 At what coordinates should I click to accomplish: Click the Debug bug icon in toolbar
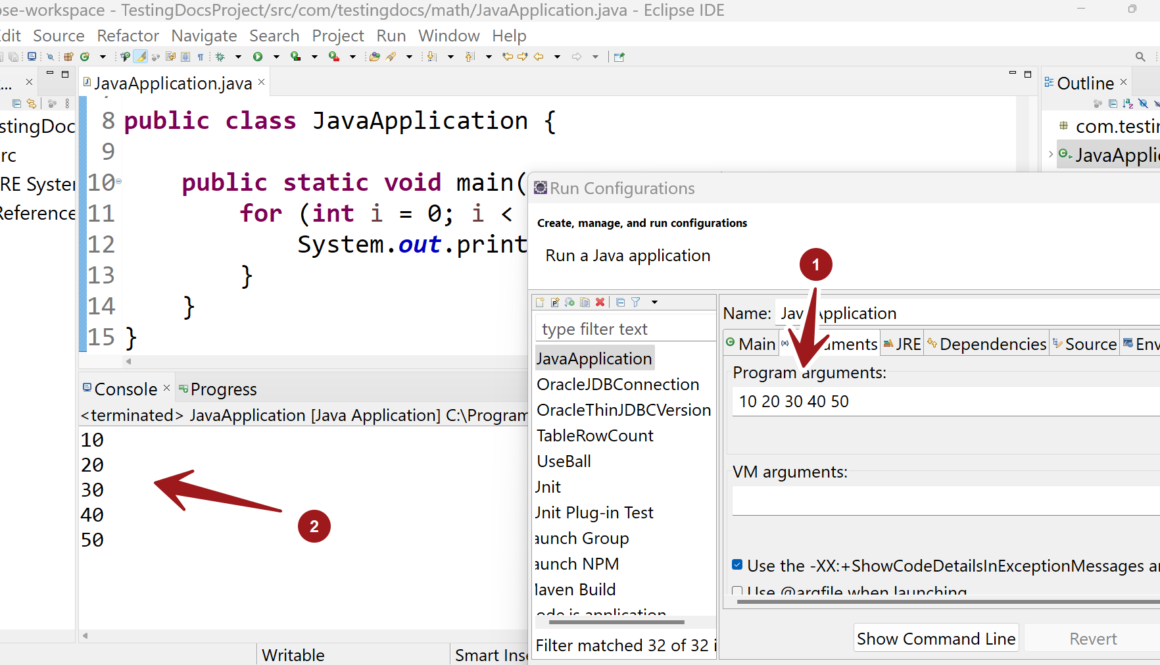220,57
